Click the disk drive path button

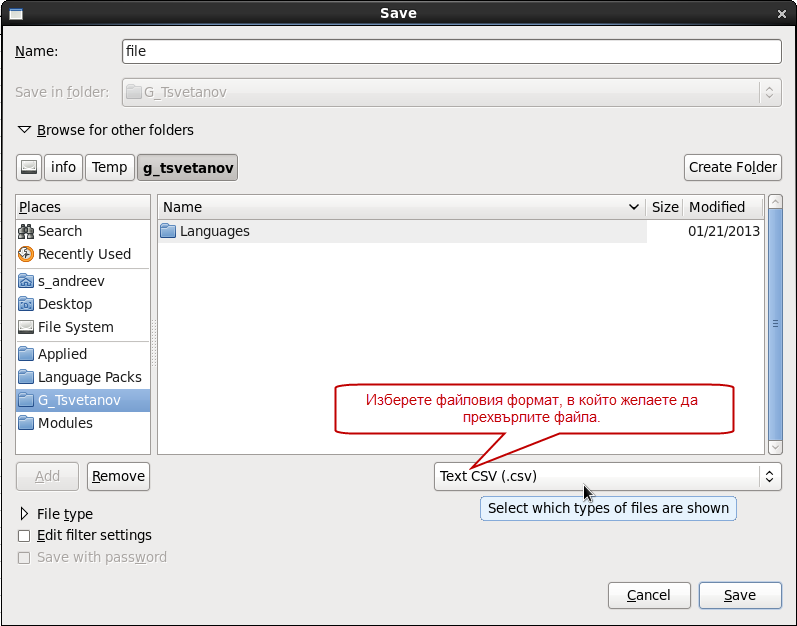point(29,167)
